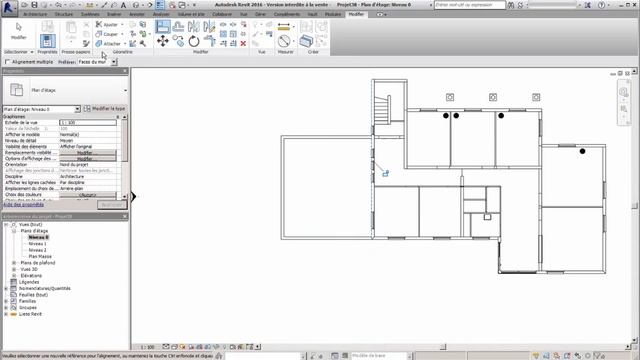Screen dimensions: 640x360
Task: Toggle the Alignement multiple checkbox
Action: click(x=7, y=62)
